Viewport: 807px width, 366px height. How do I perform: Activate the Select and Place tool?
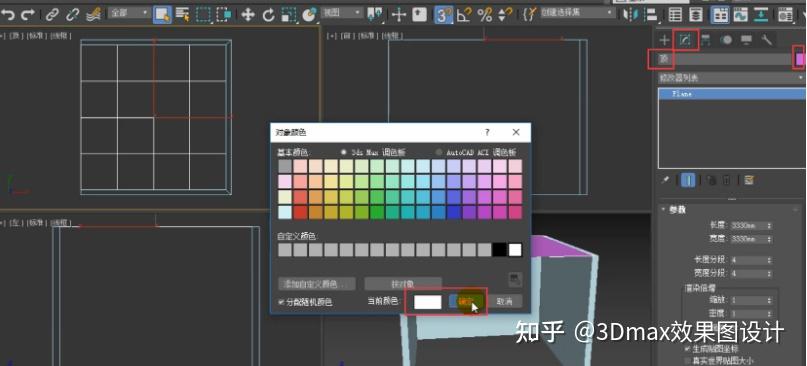309,14
